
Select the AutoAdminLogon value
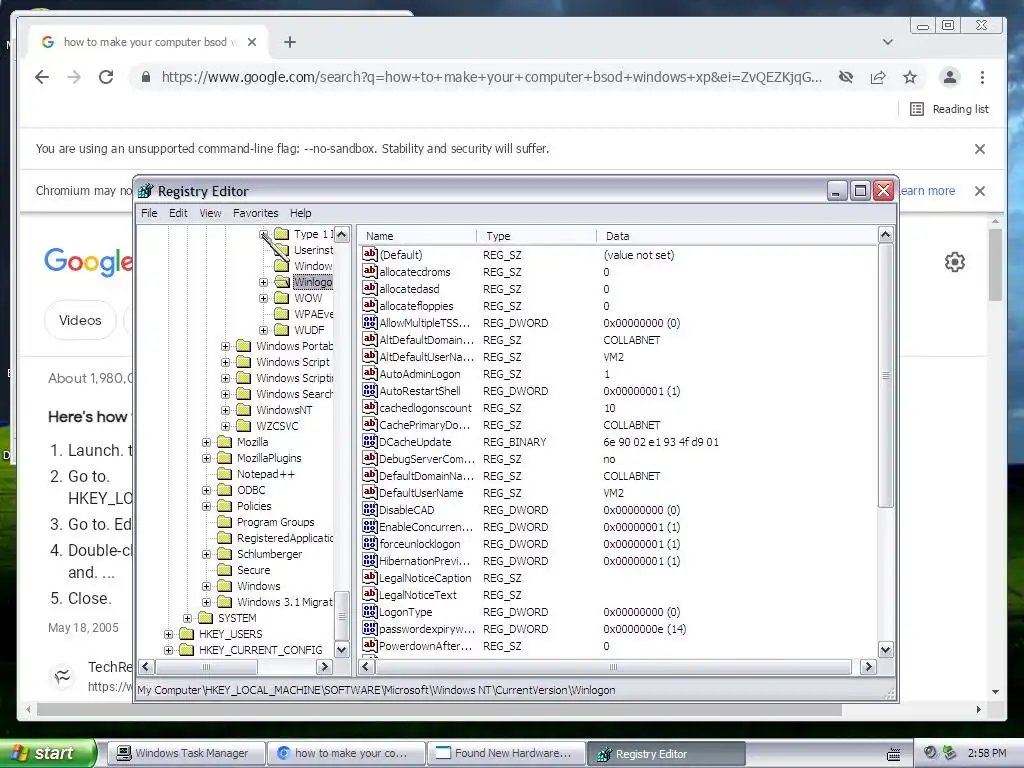[x=419, y=374]
